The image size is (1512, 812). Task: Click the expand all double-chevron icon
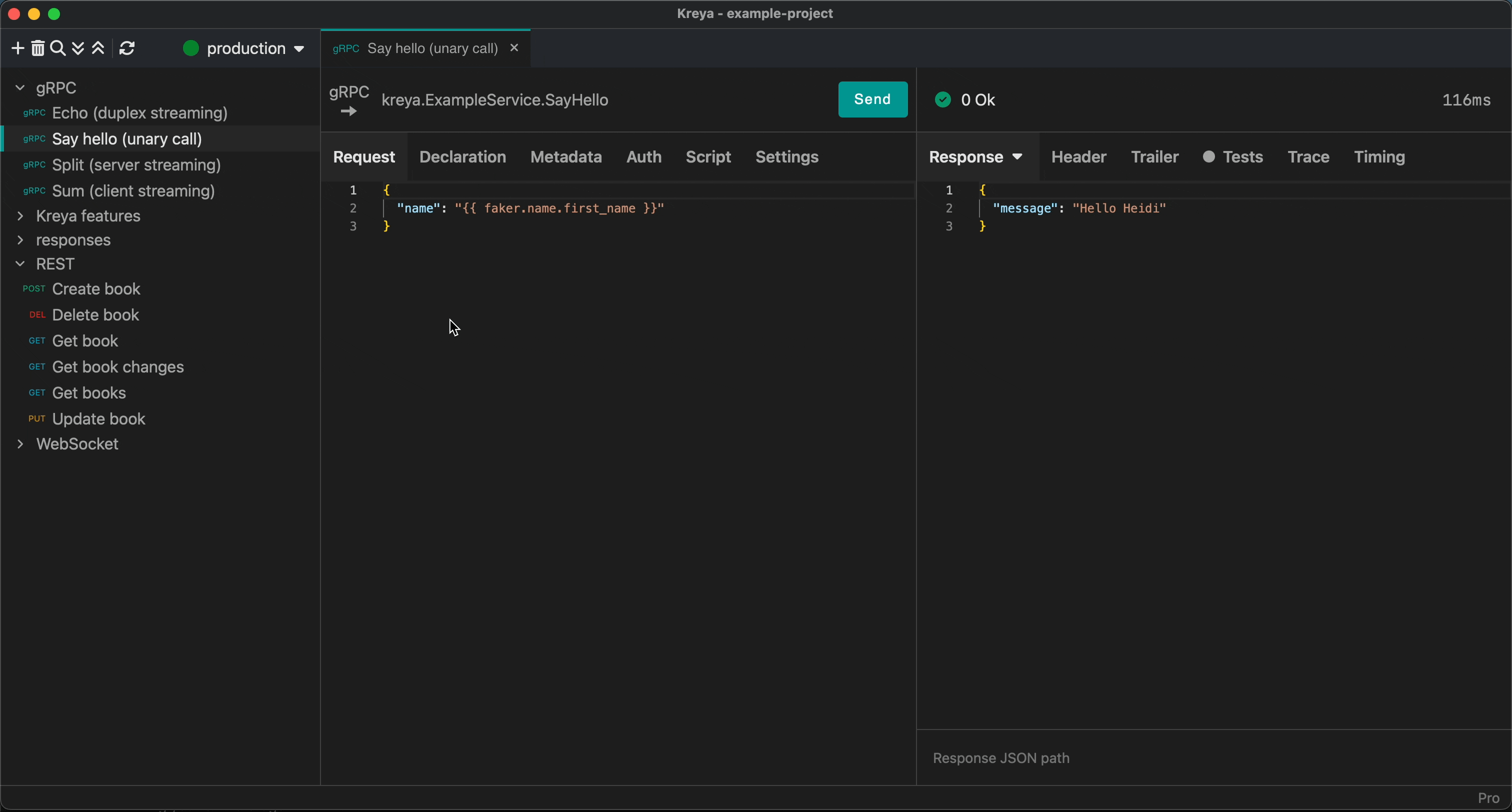(x=77, y=48)
